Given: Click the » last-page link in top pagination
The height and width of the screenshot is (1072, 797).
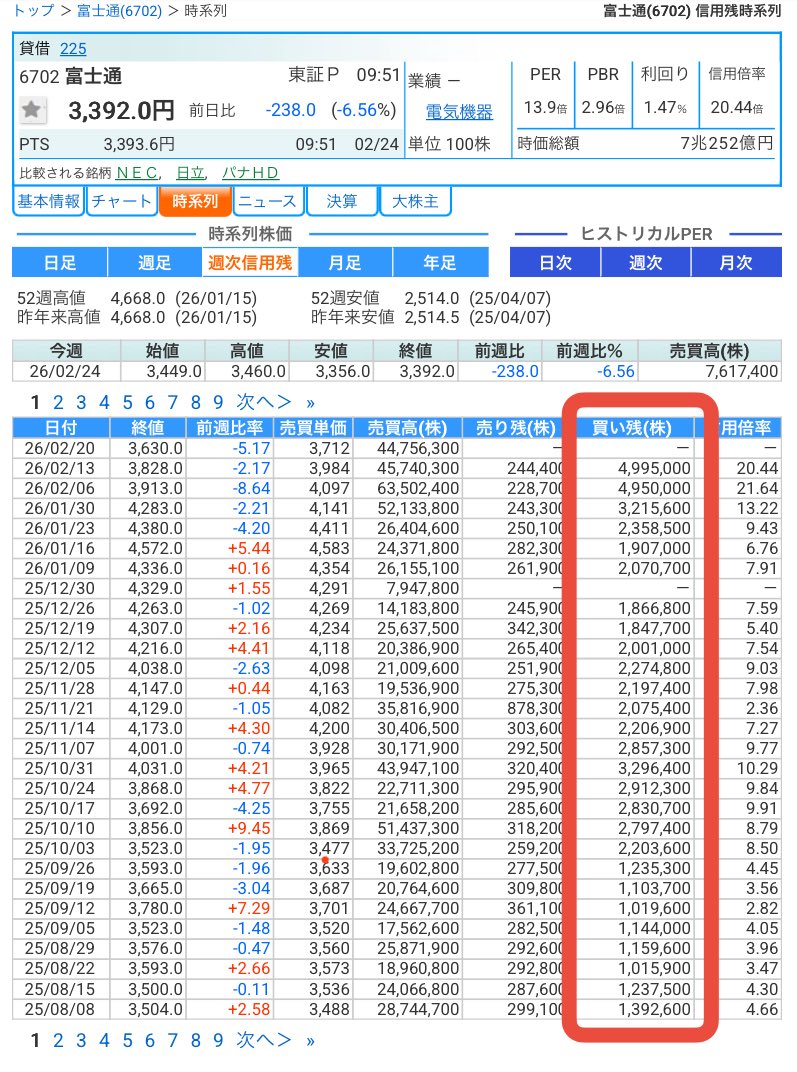Looking at the screenshot, I should (x=311, y=403).
